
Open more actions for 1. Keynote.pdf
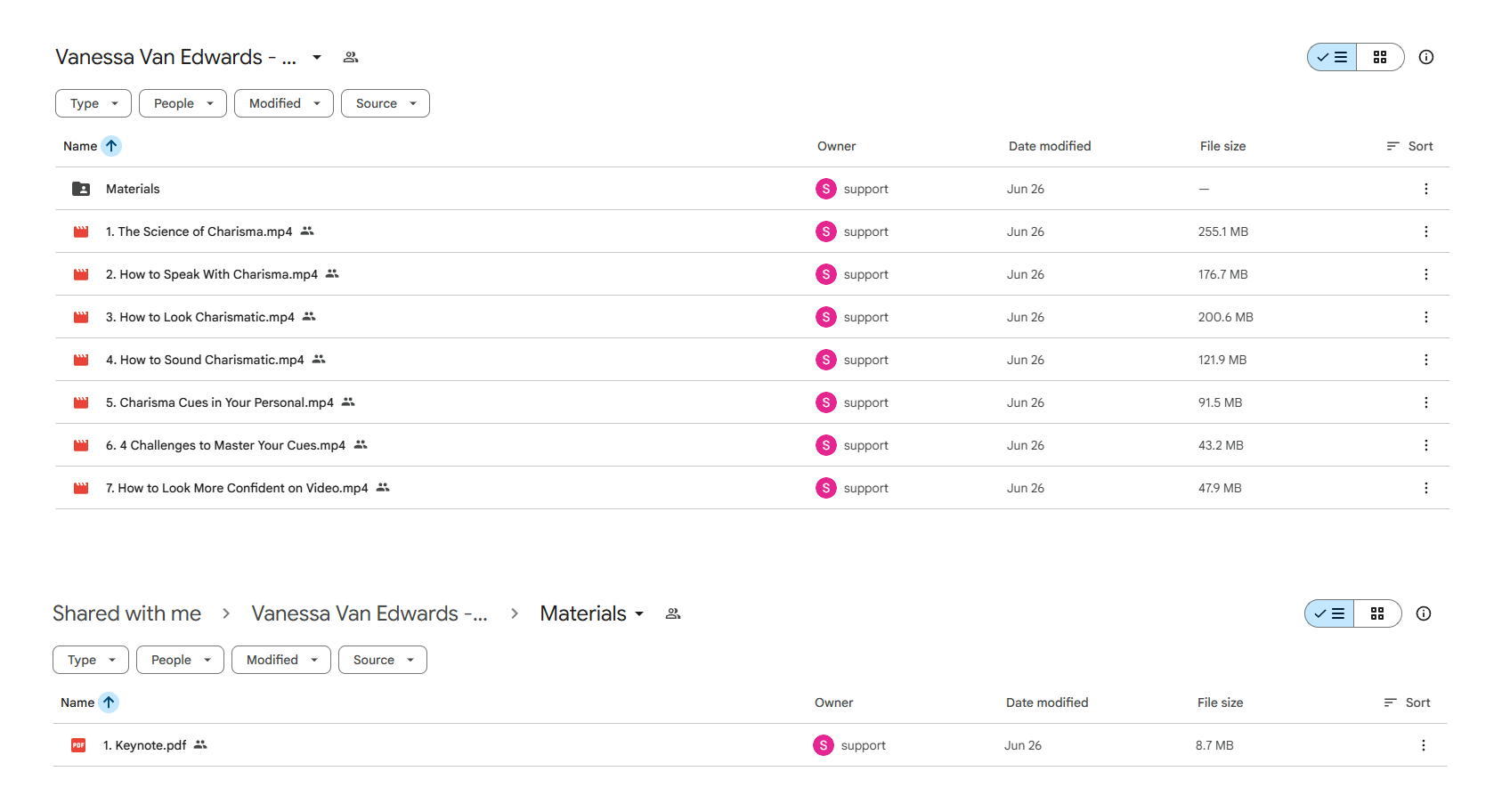(1423, 745)
